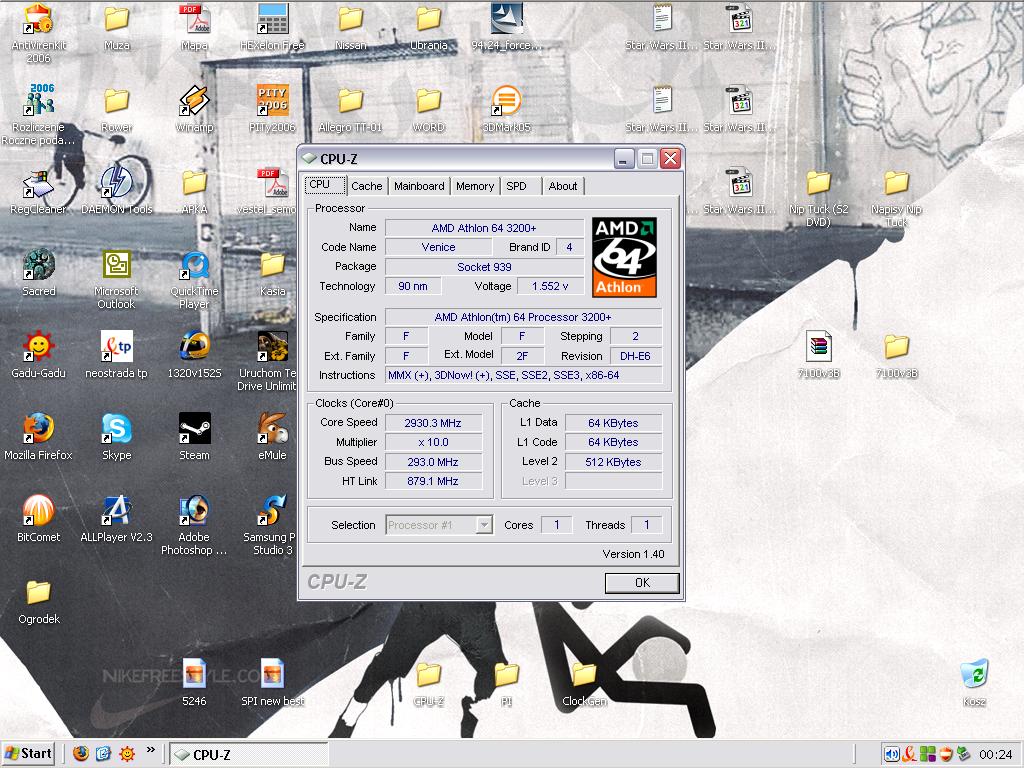The image size is (1024, 768).
Task: Expand the quick launch chevron
Action: coord(151,750)
